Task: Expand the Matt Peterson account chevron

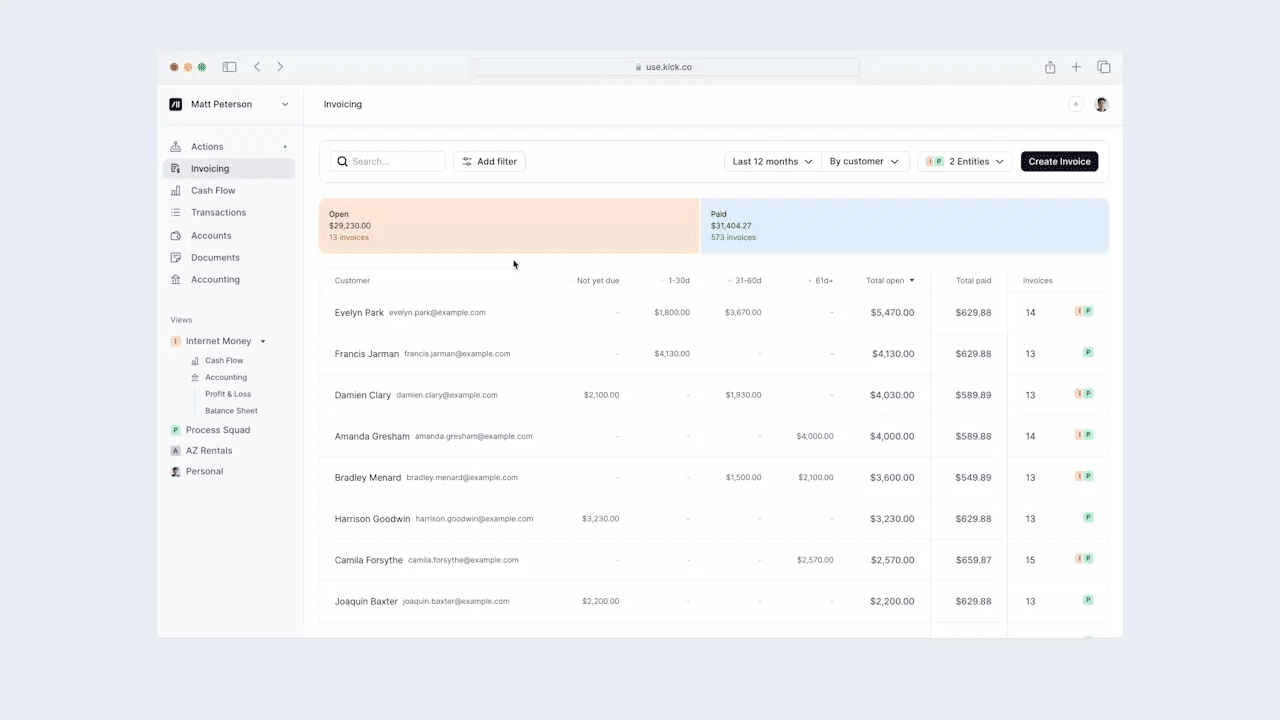Action: coord(286,104)
